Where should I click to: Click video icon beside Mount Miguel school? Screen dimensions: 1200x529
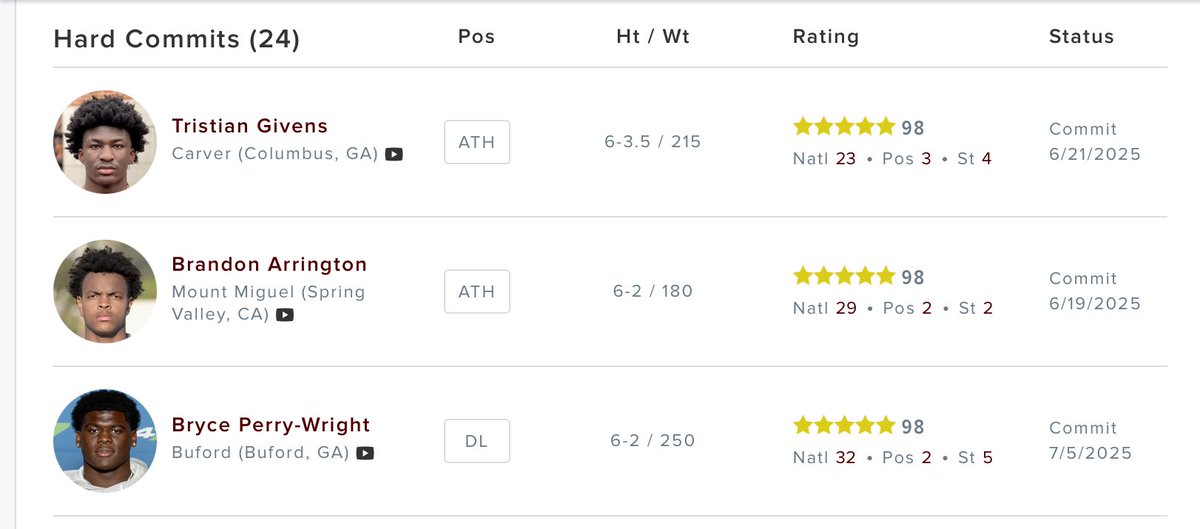(285, 315)
